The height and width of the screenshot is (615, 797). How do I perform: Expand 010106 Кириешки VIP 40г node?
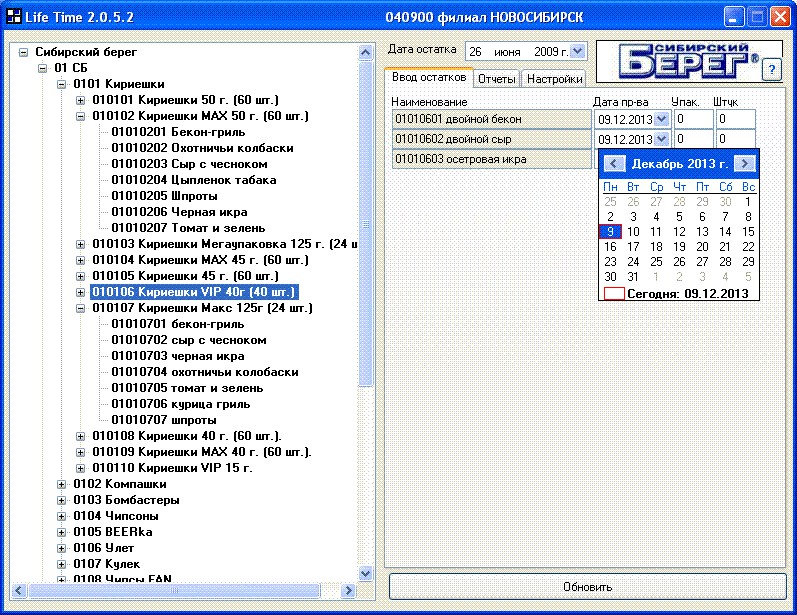[80, 292]
